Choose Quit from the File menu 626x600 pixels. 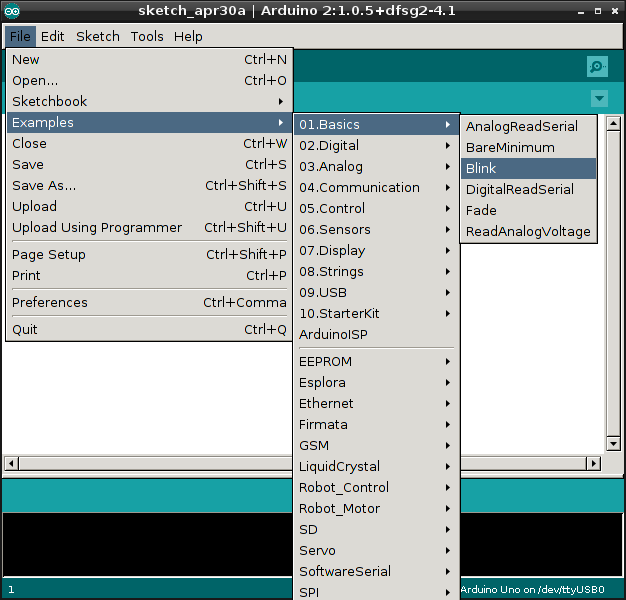[149, 330]
